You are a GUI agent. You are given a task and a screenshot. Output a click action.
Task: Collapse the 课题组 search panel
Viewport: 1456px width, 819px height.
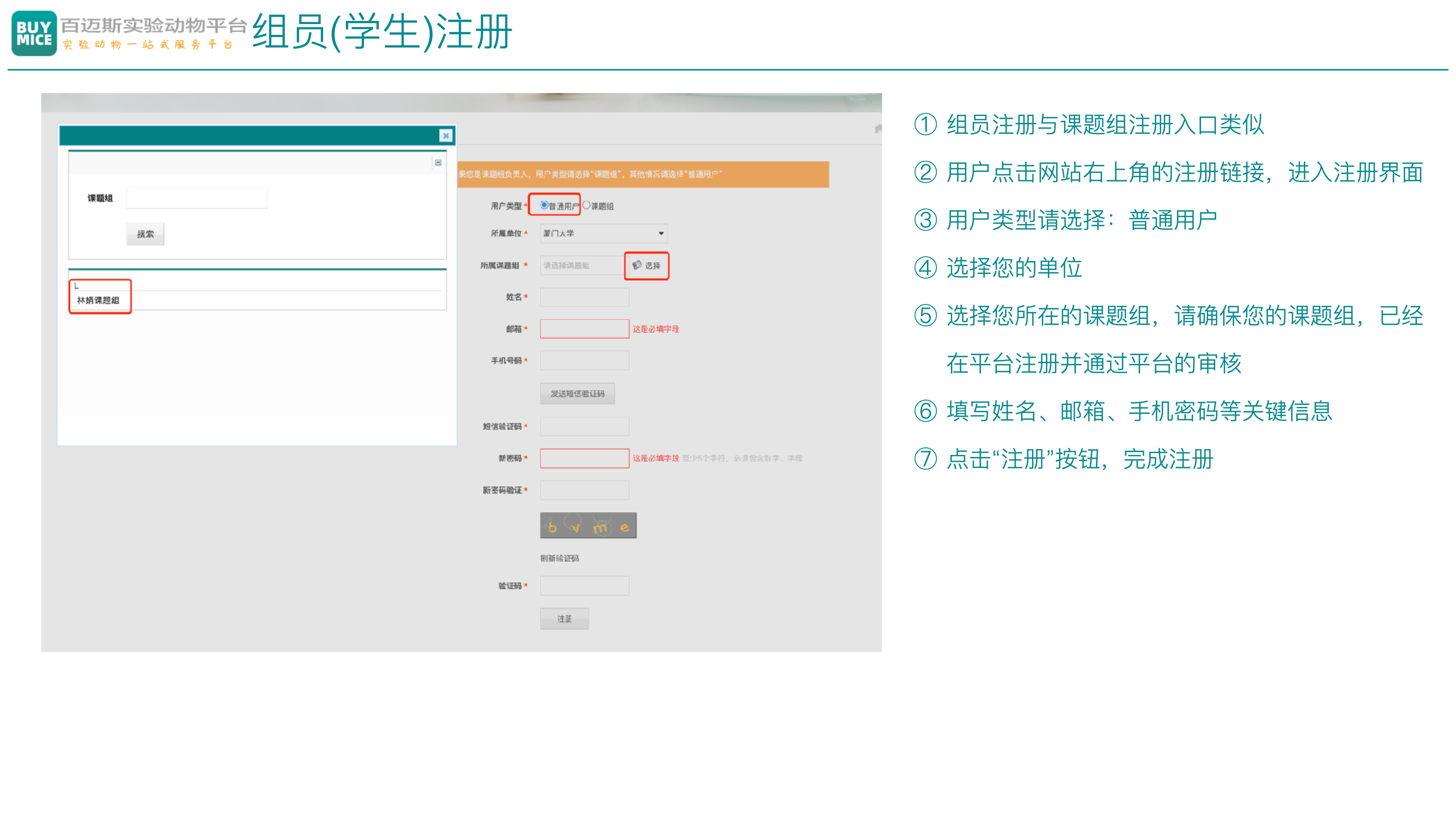click(x=438, y=163)
